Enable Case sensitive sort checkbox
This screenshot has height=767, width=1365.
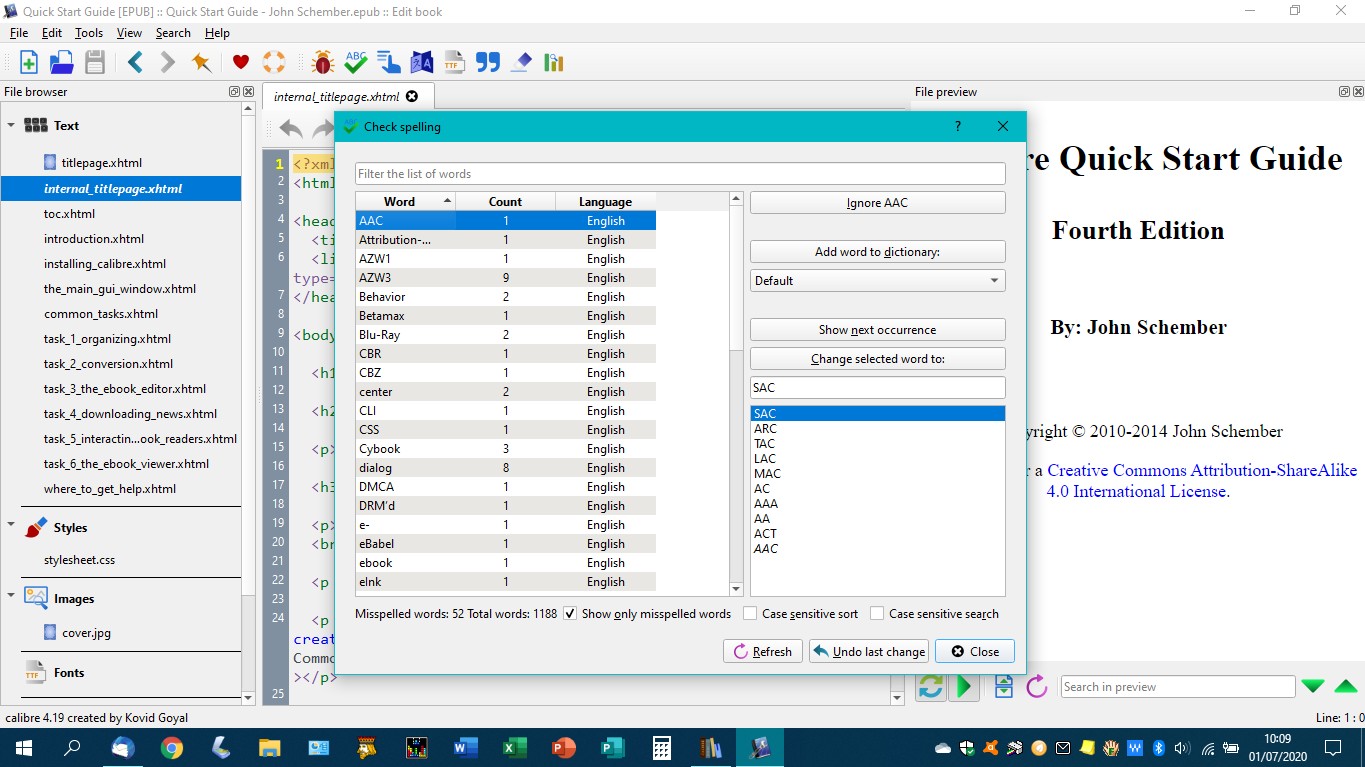pos(750,614)
